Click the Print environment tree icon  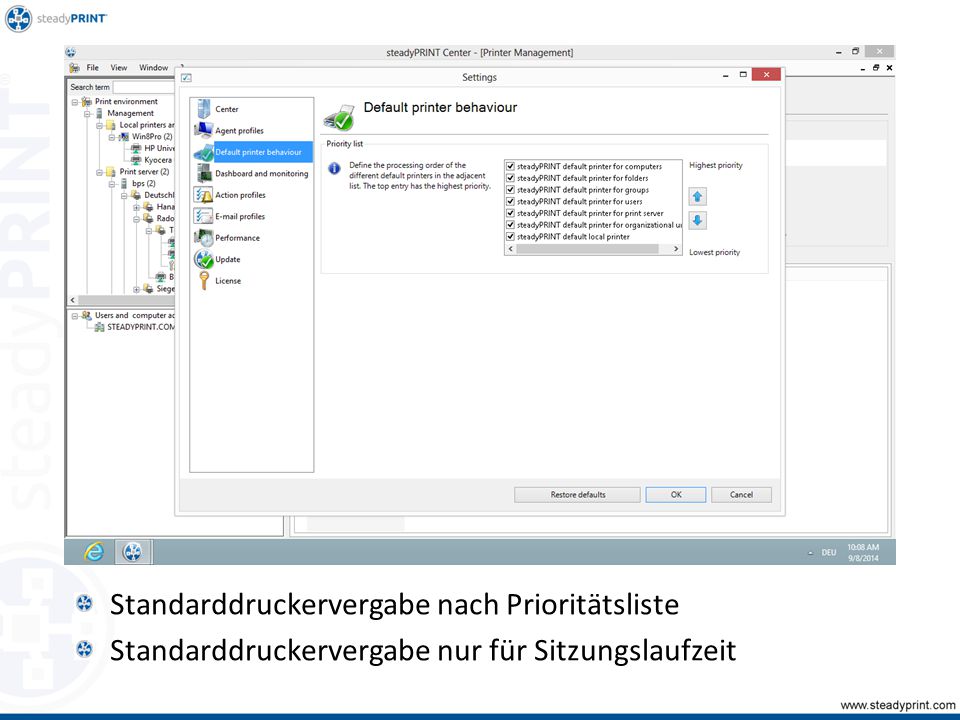pos(87,102)
